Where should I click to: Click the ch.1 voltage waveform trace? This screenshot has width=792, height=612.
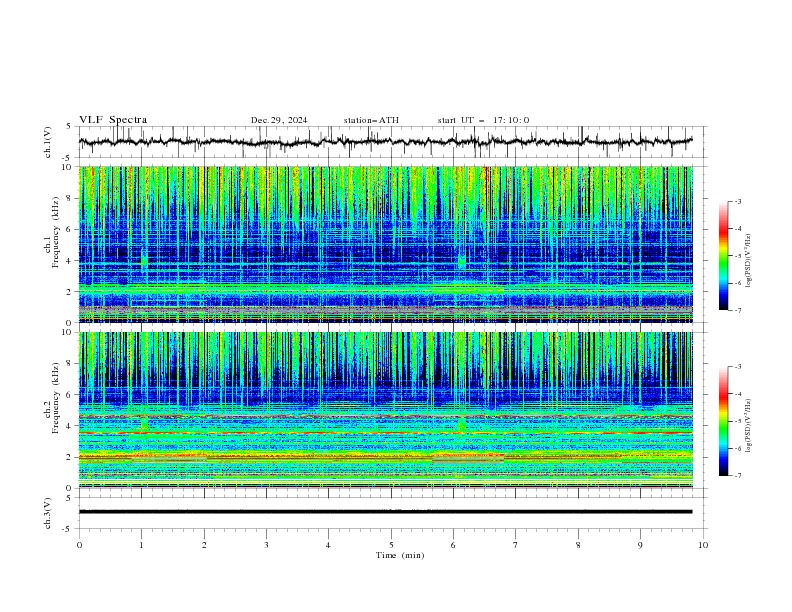(385, 142)
